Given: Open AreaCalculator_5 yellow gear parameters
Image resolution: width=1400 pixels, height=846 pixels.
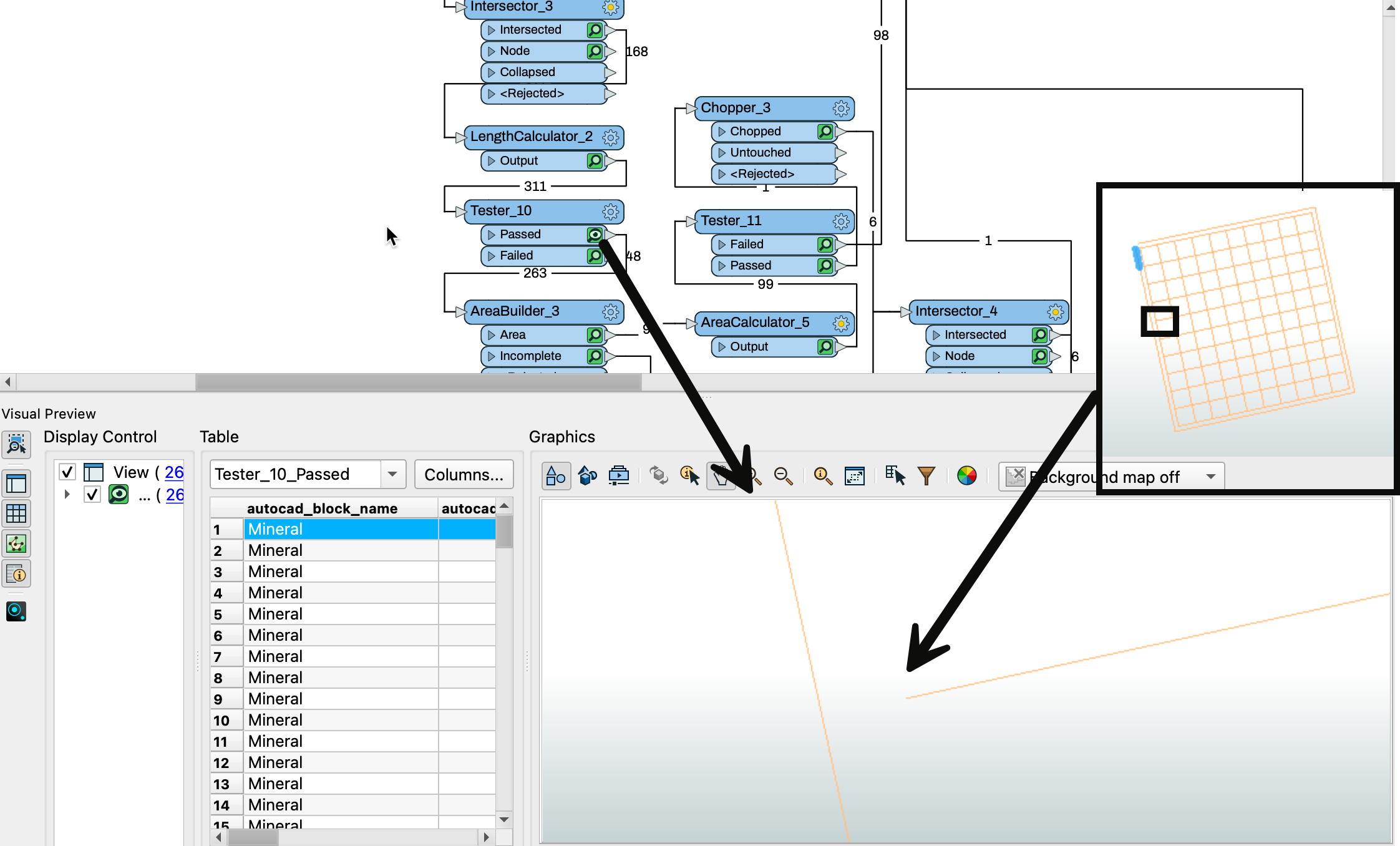Looking at the screenshot, I should click(x=841, y=323).
